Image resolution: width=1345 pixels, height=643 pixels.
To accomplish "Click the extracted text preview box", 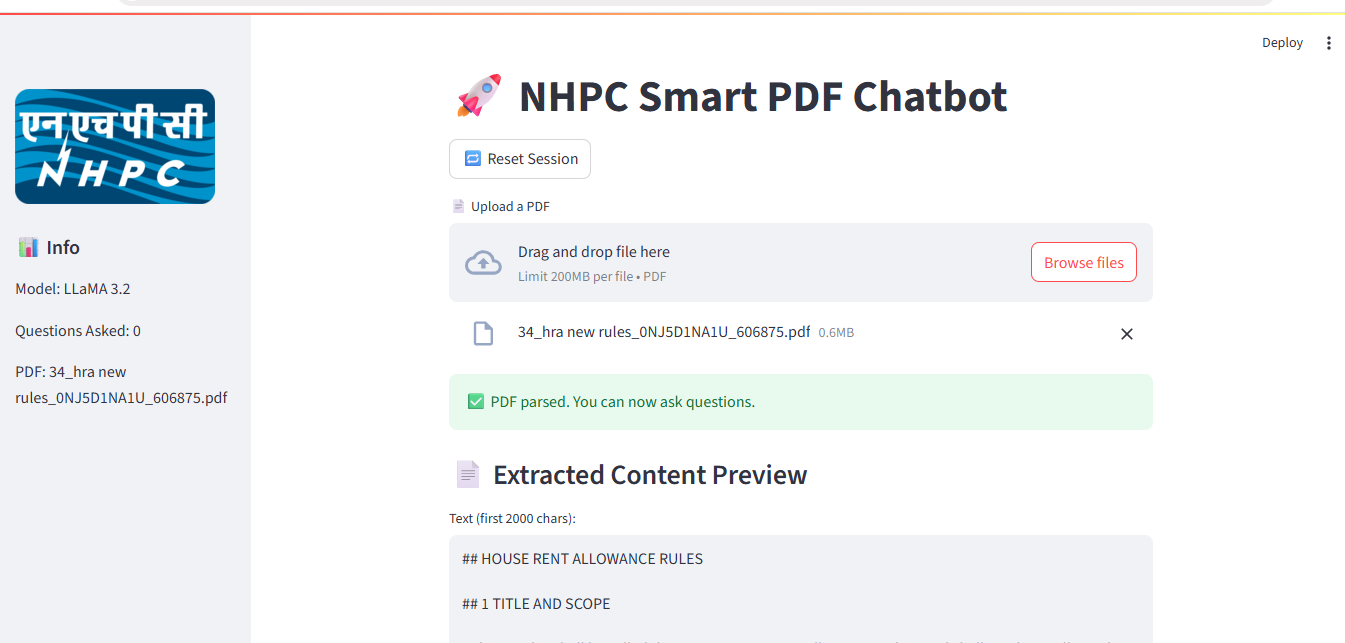I will pos(801,589).
